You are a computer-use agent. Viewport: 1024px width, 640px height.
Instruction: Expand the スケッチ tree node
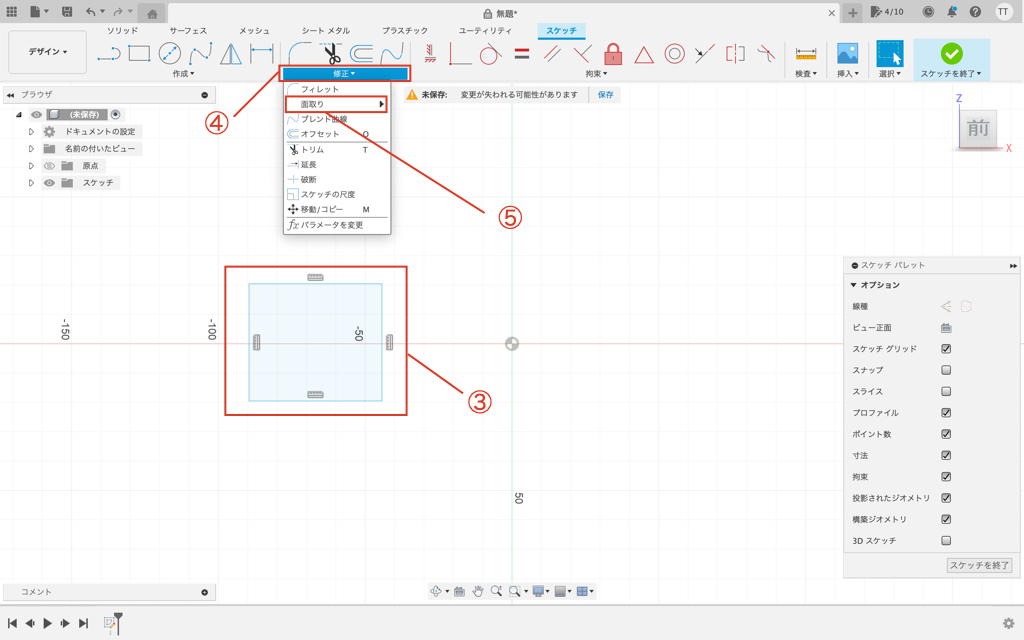point(31,183)
